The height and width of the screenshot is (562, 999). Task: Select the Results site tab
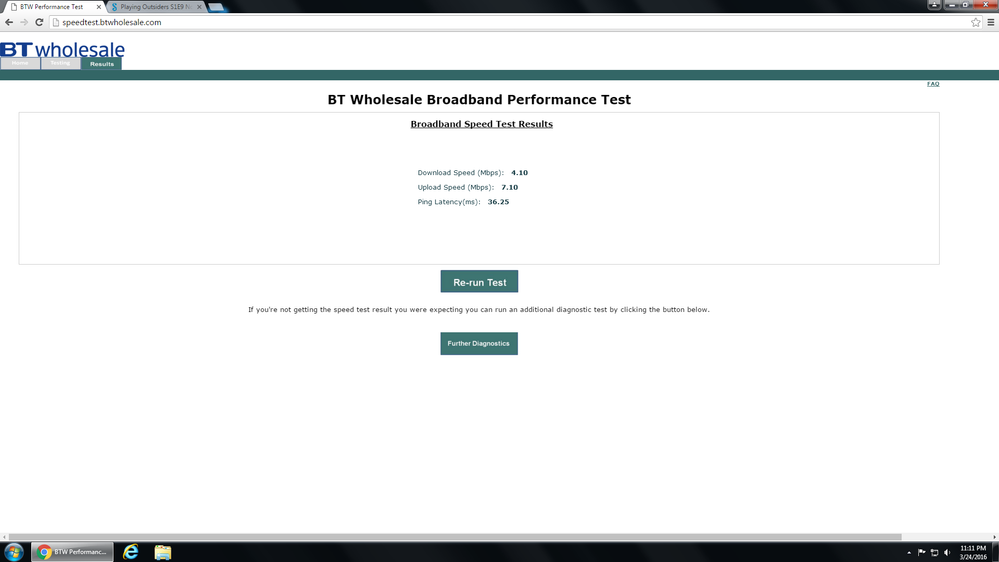(x=101, y=64)
